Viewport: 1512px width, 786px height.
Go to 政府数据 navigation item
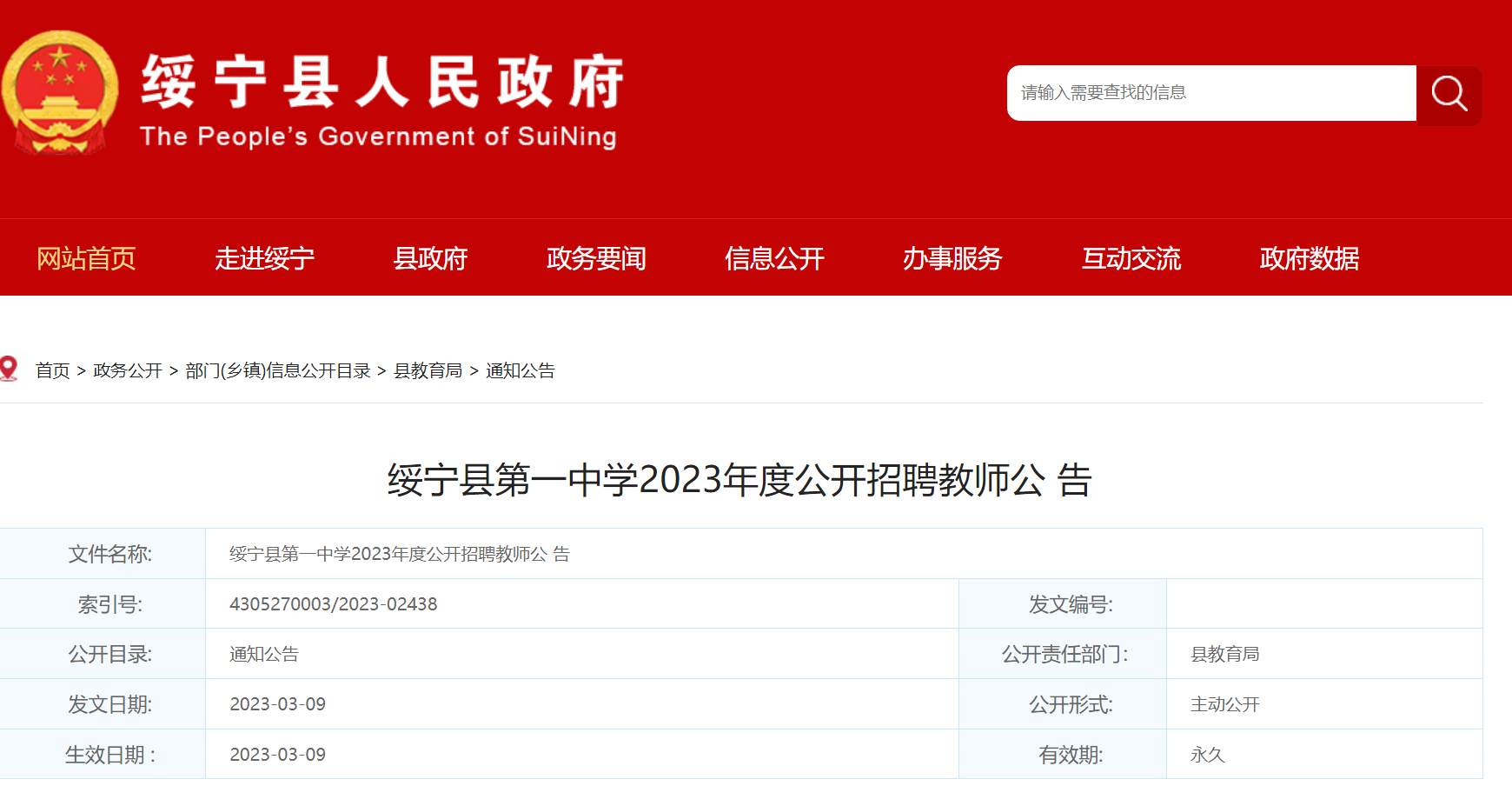coord(1310,258)
